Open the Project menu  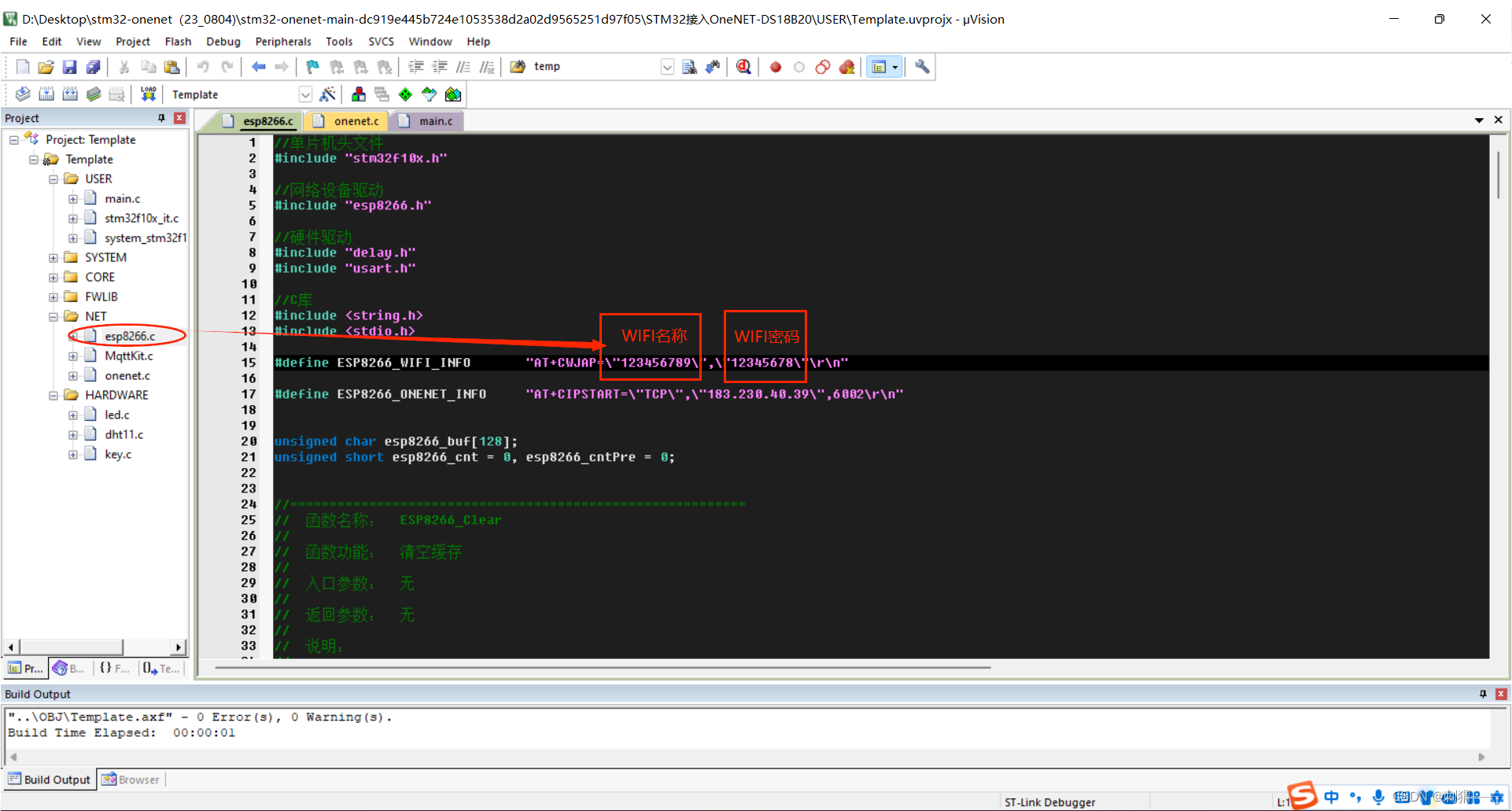click(x=132, y=42)
